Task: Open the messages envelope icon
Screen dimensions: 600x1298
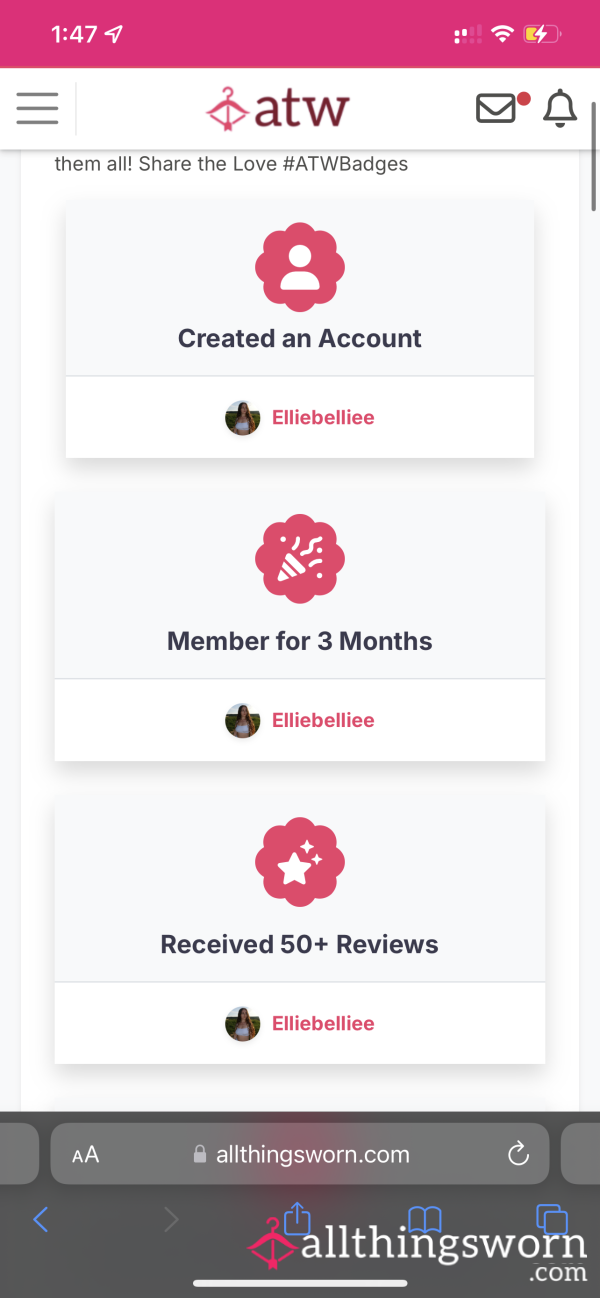Action: (498, 108)
